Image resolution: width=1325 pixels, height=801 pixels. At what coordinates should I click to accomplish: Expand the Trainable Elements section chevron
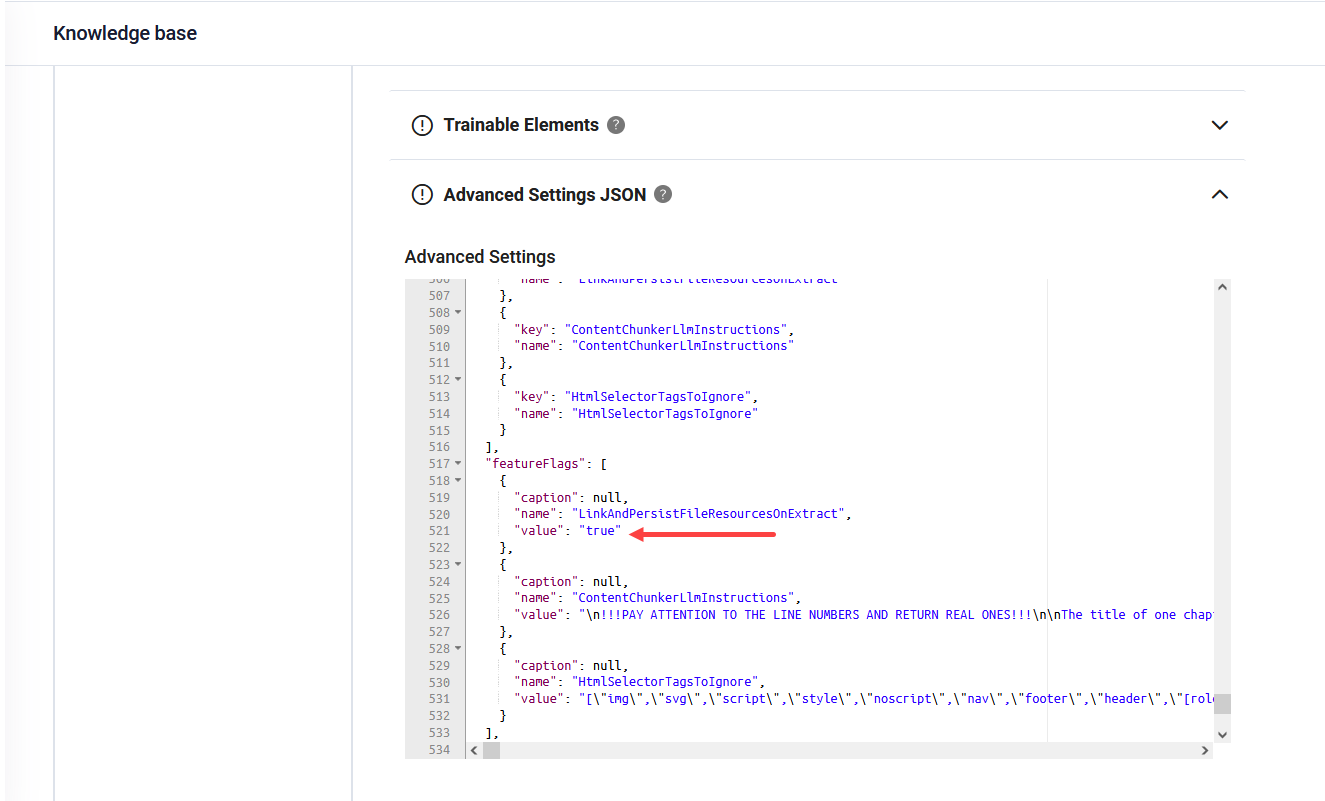click(1219, 125)
